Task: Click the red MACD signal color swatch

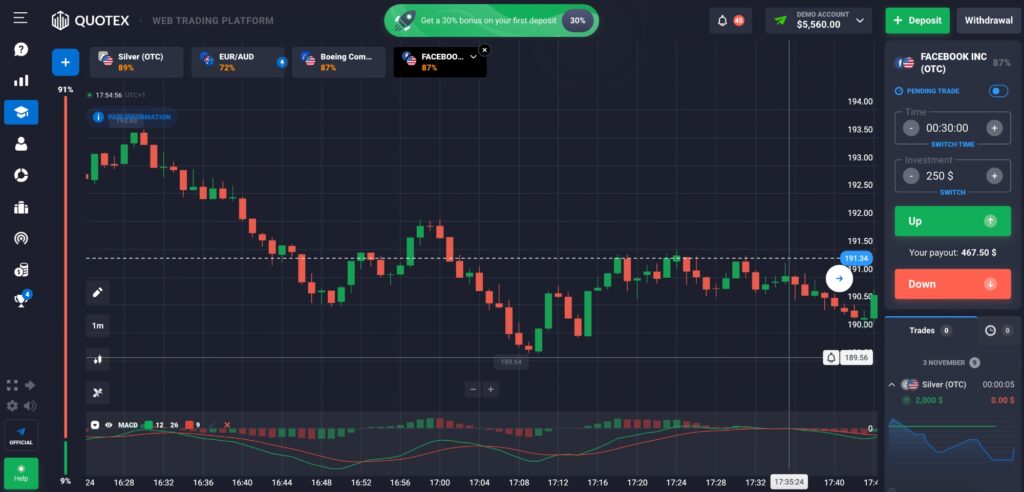Action: [x=189, y=425]
